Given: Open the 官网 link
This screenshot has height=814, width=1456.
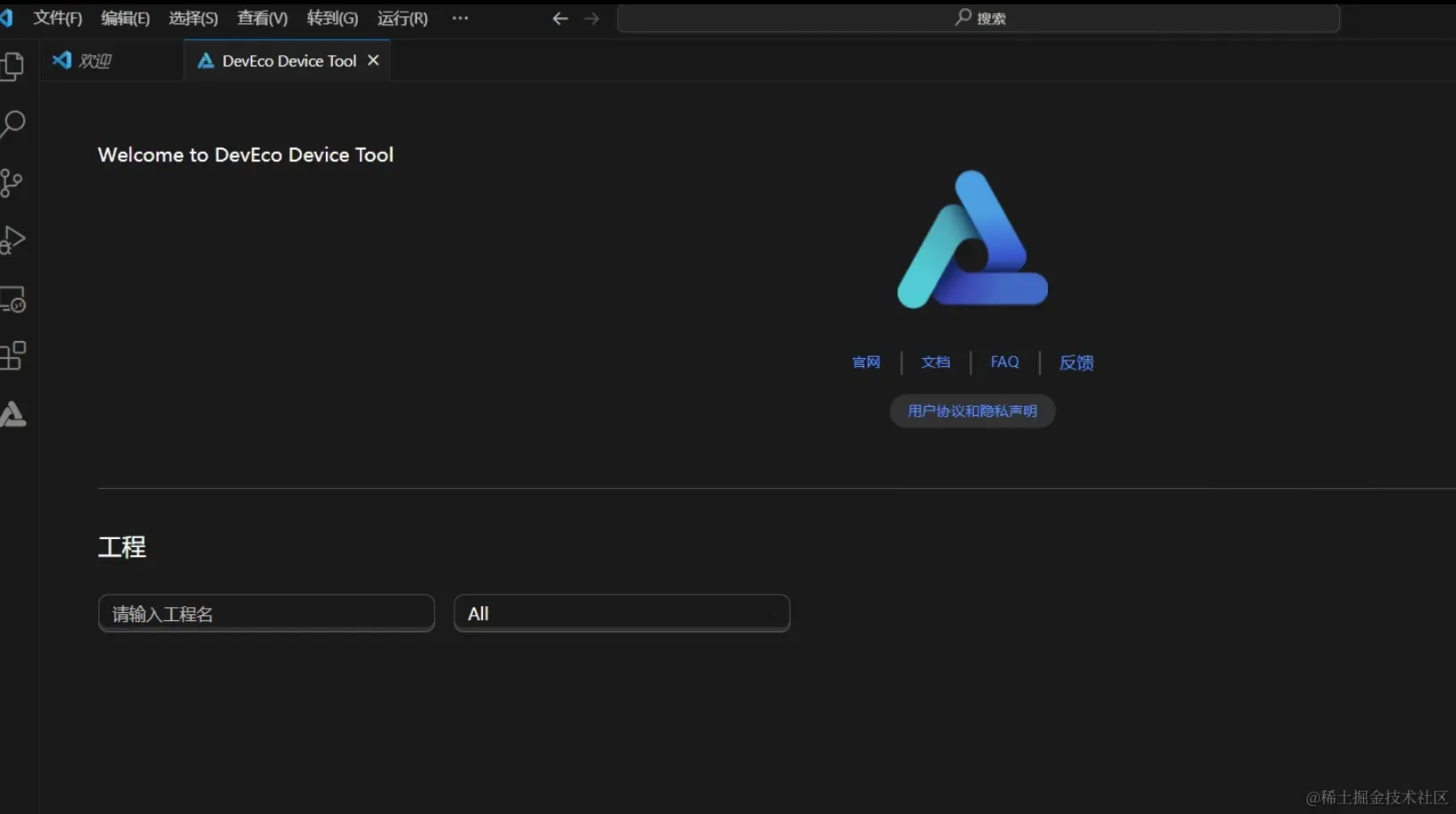Looking at the screenshot, I should (866, 362).
